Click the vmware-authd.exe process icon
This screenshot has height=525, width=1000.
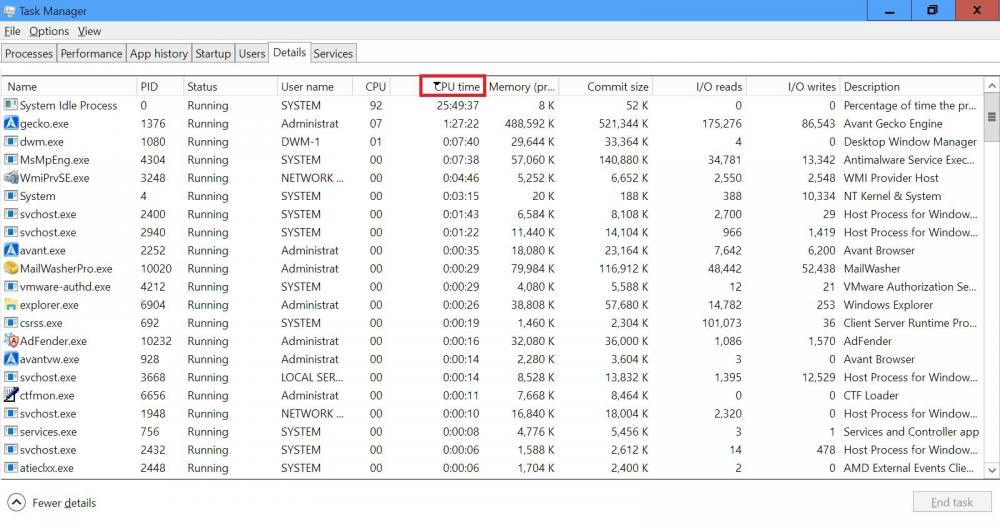coord(11,286)
